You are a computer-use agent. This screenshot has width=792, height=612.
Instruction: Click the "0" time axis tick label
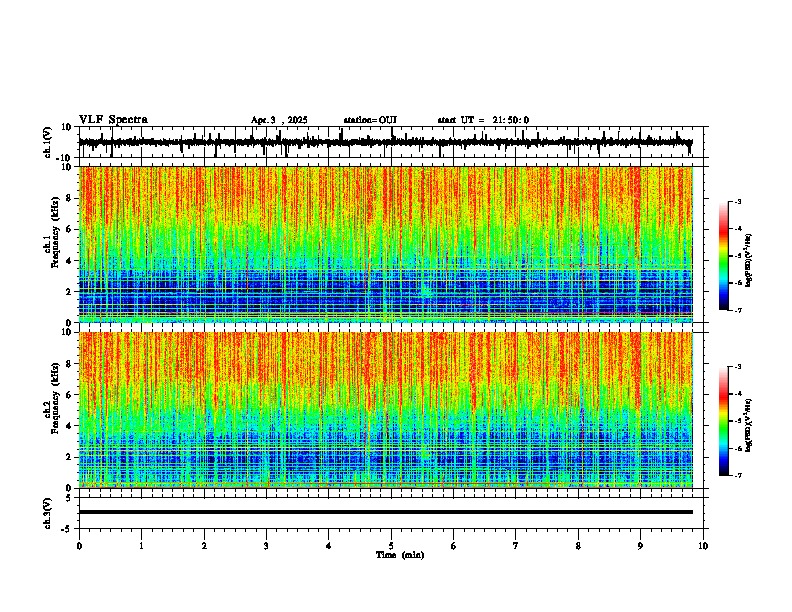(x=79, y=546)
